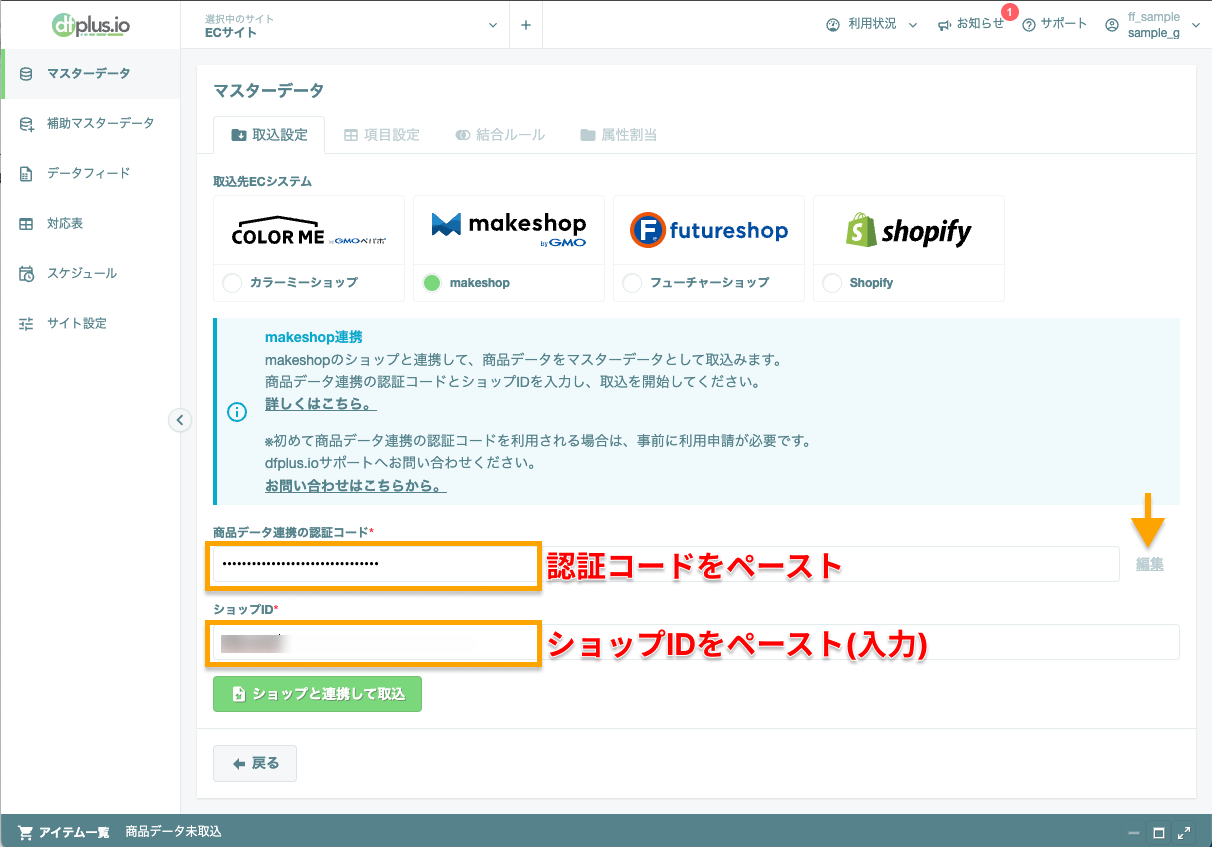This screenshot has height=847, width=1212.
Task: Switch to the 項目設定 tab
Action: 381,135
